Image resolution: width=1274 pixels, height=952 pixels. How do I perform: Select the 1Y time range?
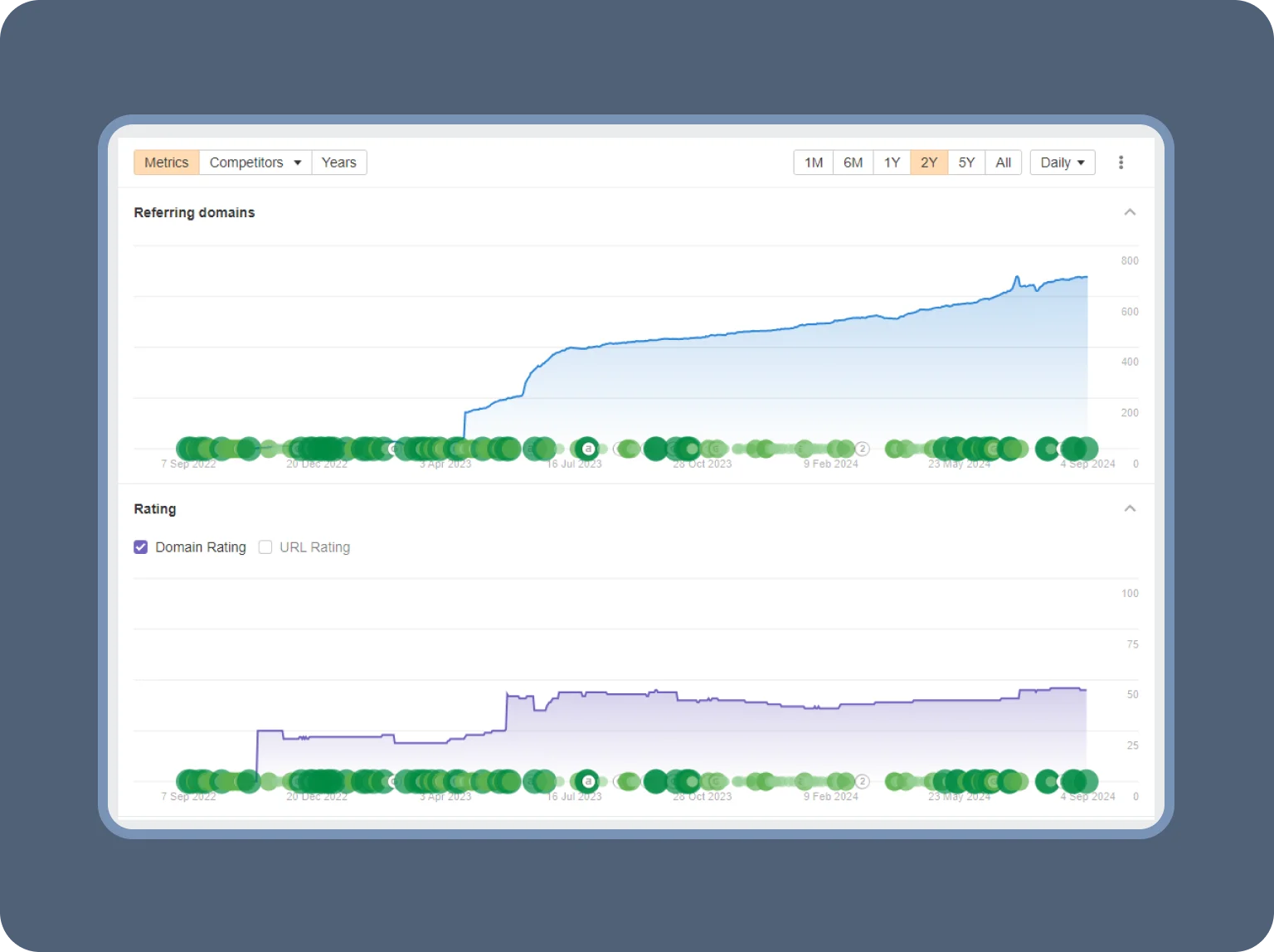(x=892, y=163)
